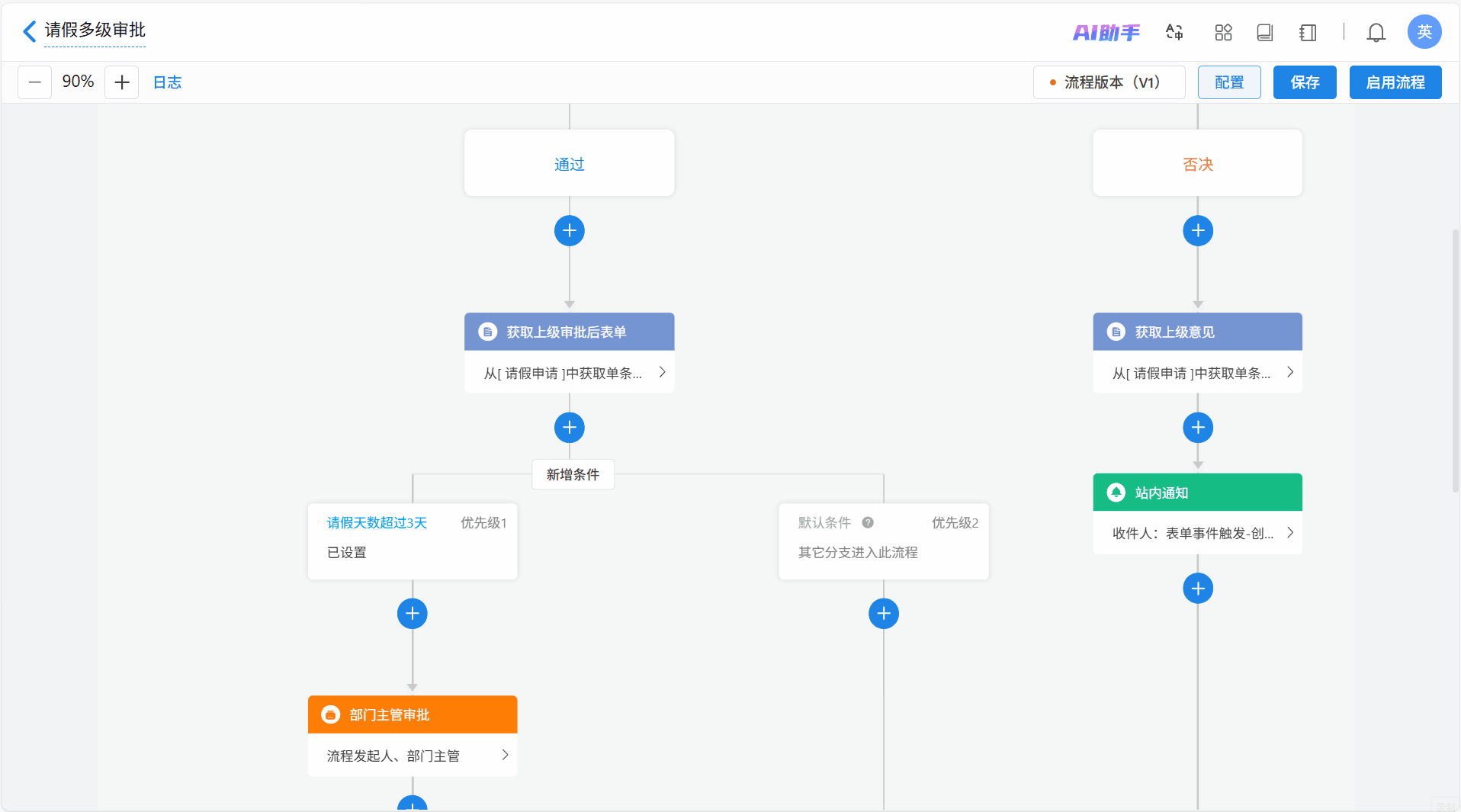Click help icon next to 默认条件

click(868, 522)
